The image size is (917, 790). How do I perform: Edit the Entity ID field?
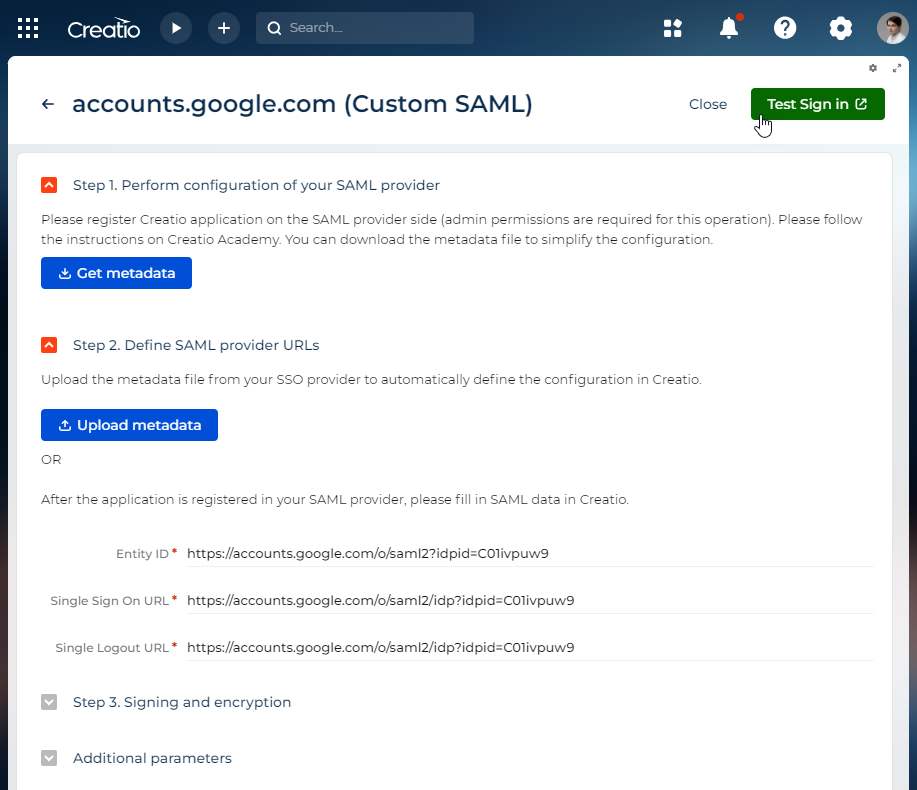pyautogui.click(x=530, y=554)
